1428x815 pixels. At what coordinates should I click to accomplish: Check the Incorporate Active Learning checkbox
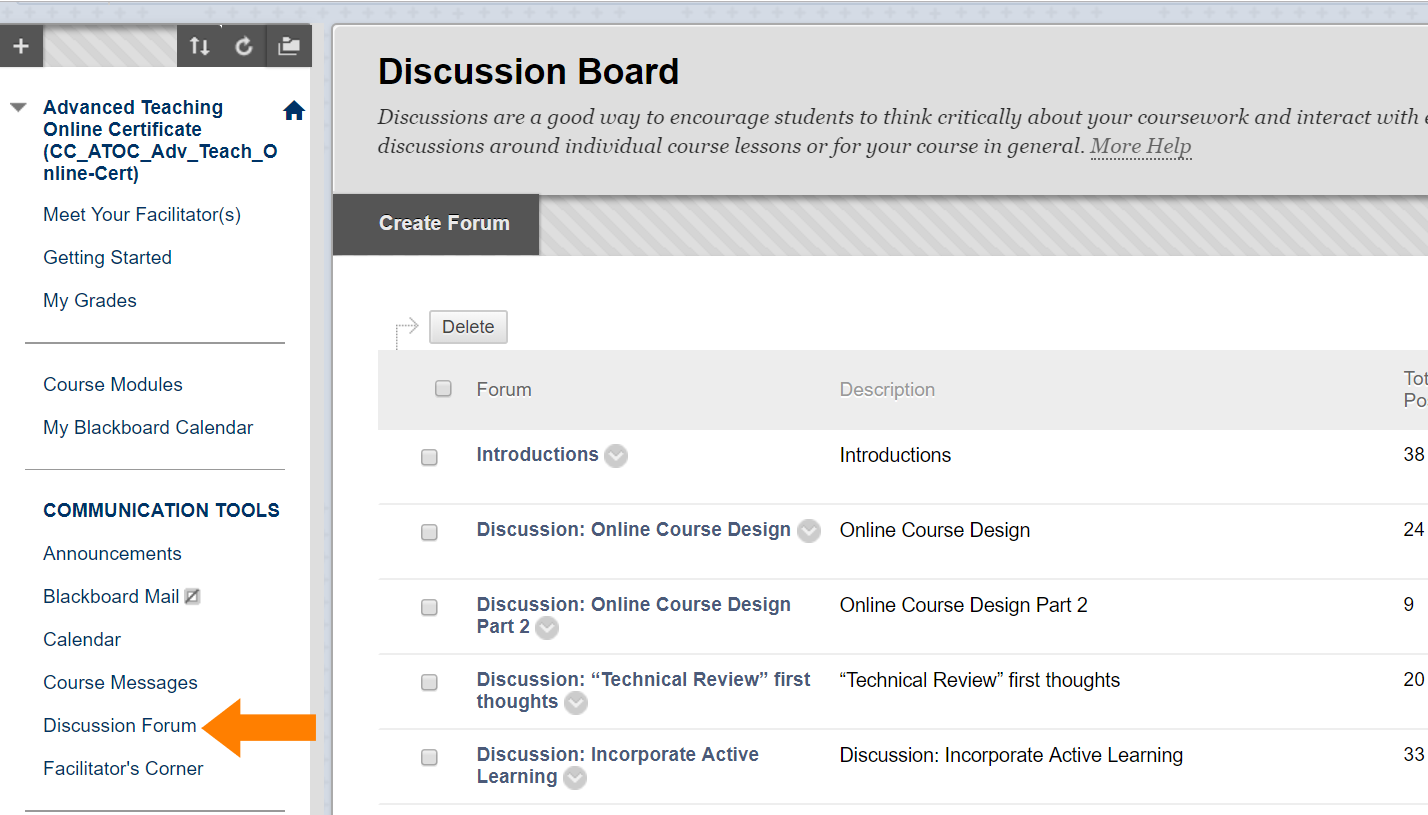pyautogui.click(x=429, y=757)
